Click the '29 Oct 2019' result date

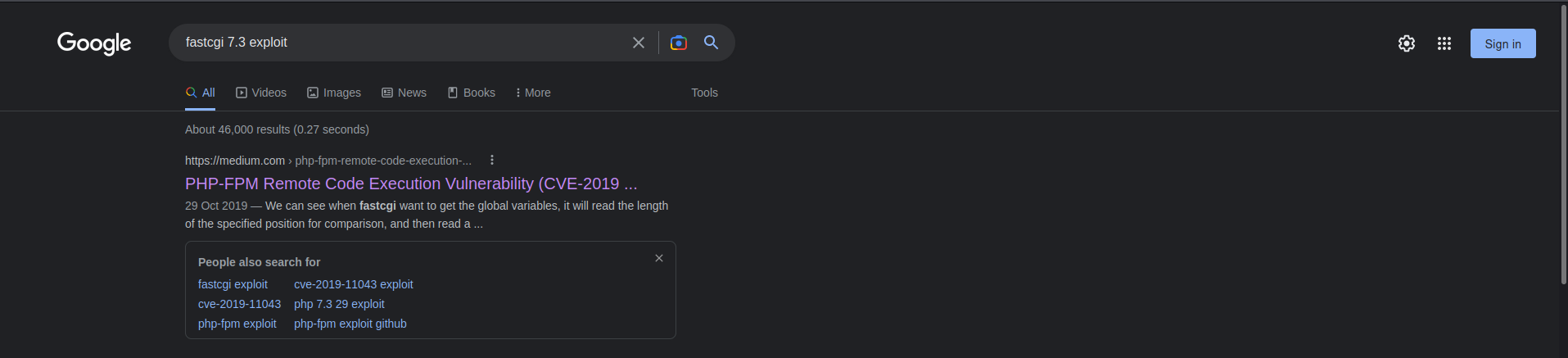216,206
